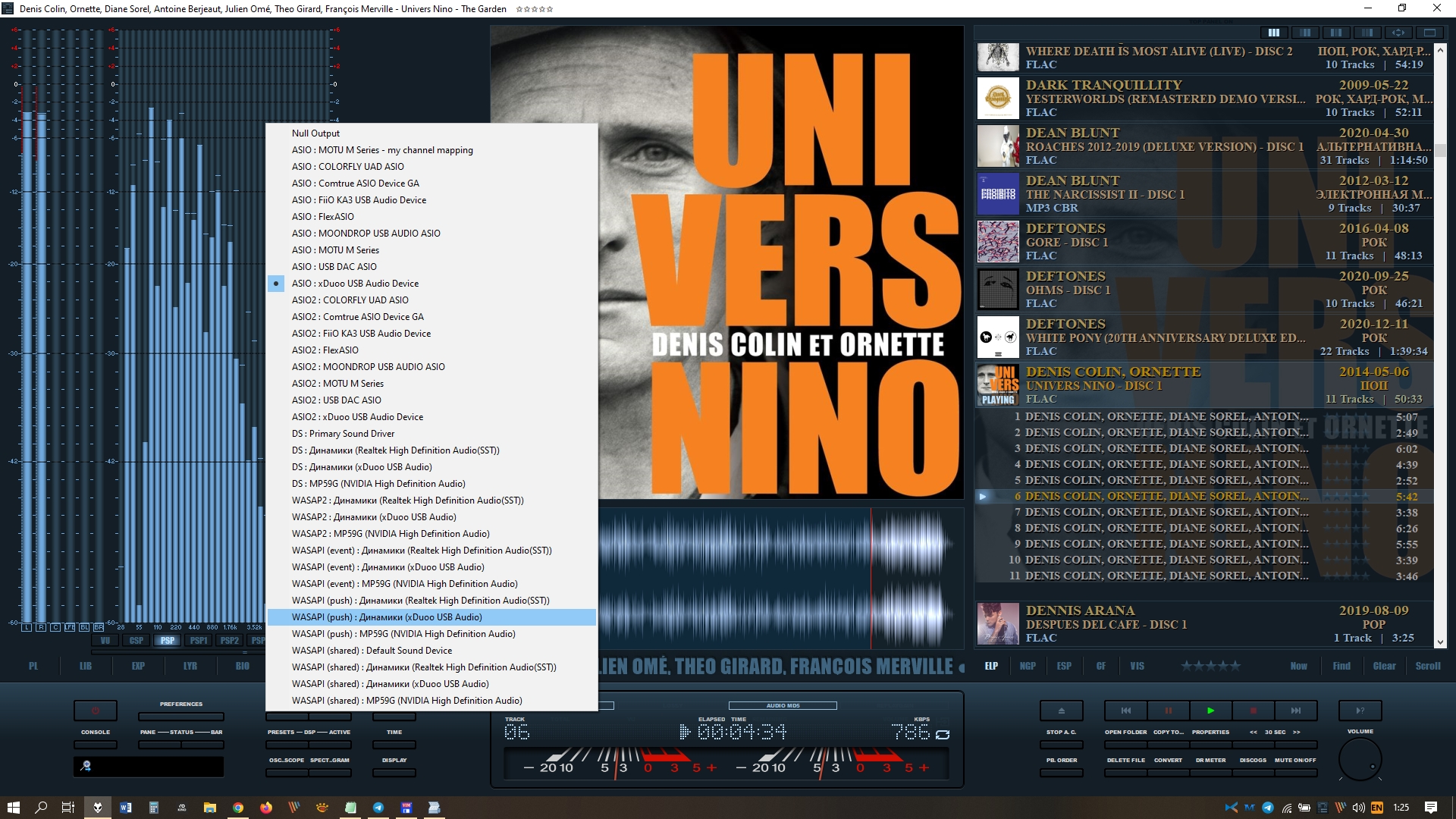Pause playback with the pause icon
Image resolution: width=1456 pixels, height=819 pixels.
[x=1168, y=711]
